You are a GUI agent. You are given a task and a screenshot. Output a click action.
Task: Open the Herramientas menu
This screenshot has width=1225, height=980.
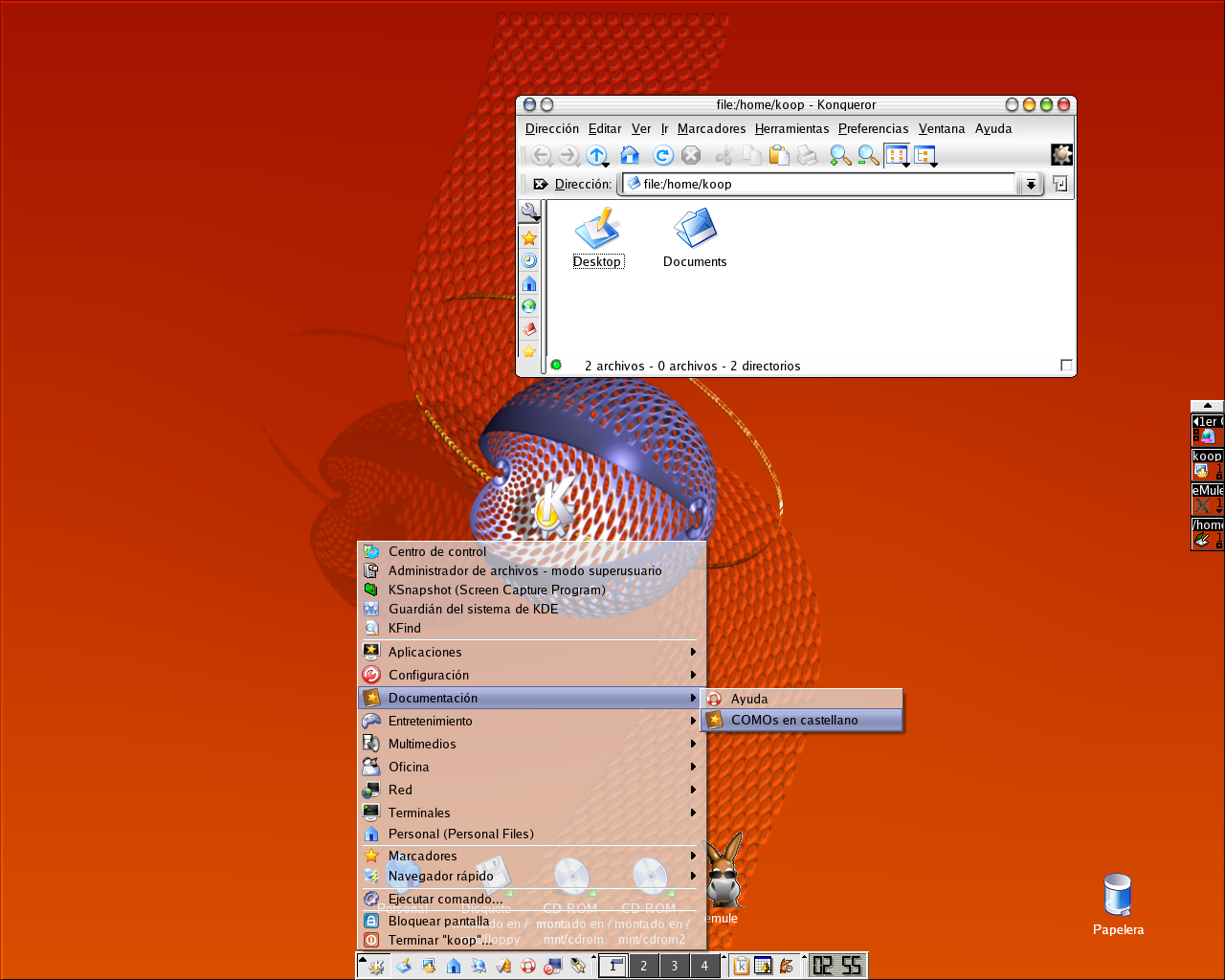click(x=791, y=128)
